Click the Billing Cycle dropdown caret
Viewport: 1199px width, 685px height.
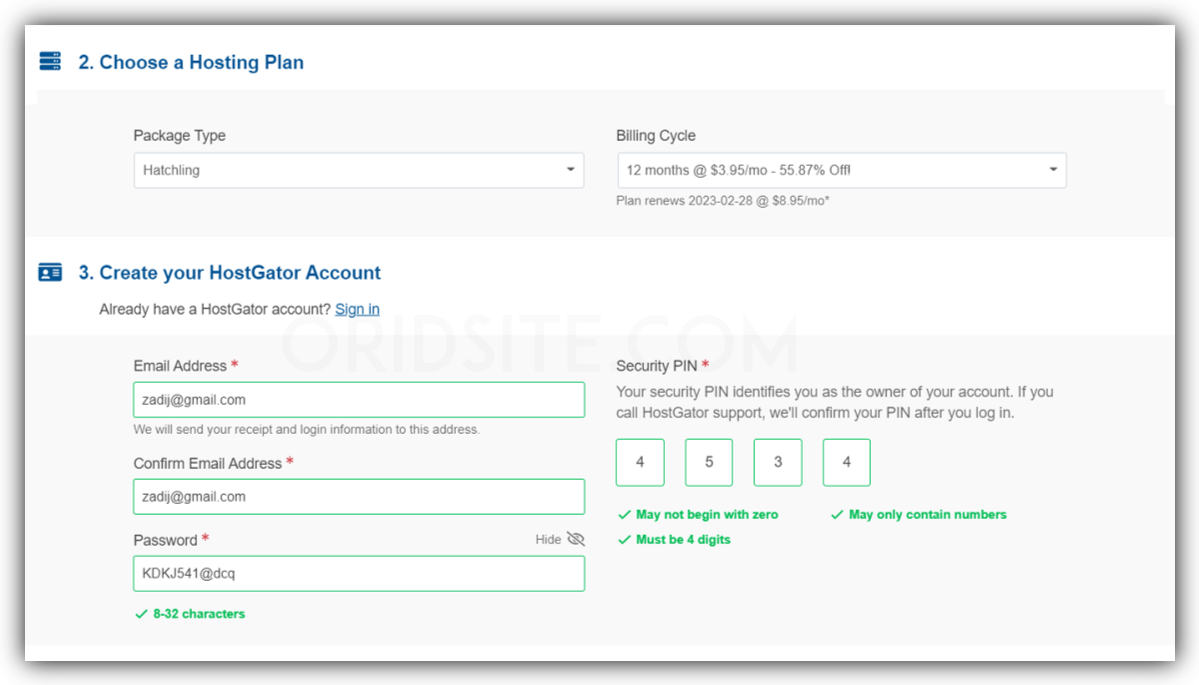pyautogui.click(x=1053, y=170)
